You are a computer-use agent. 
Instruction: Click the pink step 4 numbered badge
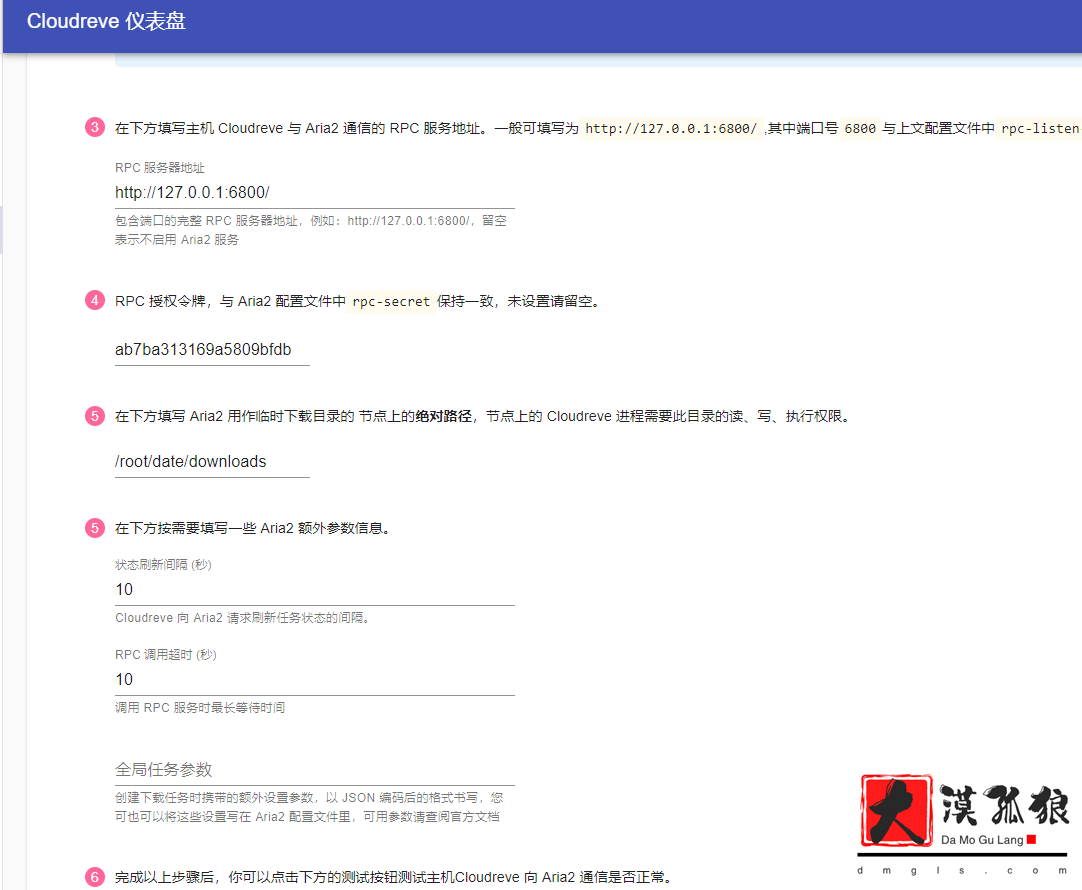tap(94, 299)
